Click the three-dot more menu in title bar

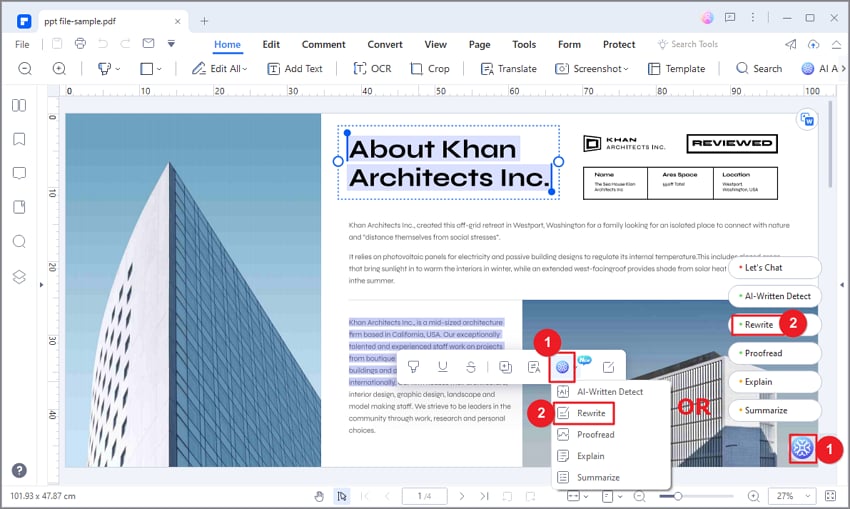pyautogui.click(x=752, y=18)
